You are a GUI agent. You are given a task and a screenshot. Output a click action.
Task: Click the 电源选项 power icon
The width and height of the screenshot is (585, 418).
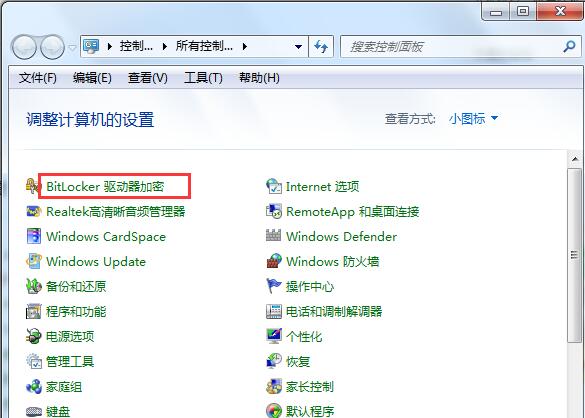(x=33, y=336)
